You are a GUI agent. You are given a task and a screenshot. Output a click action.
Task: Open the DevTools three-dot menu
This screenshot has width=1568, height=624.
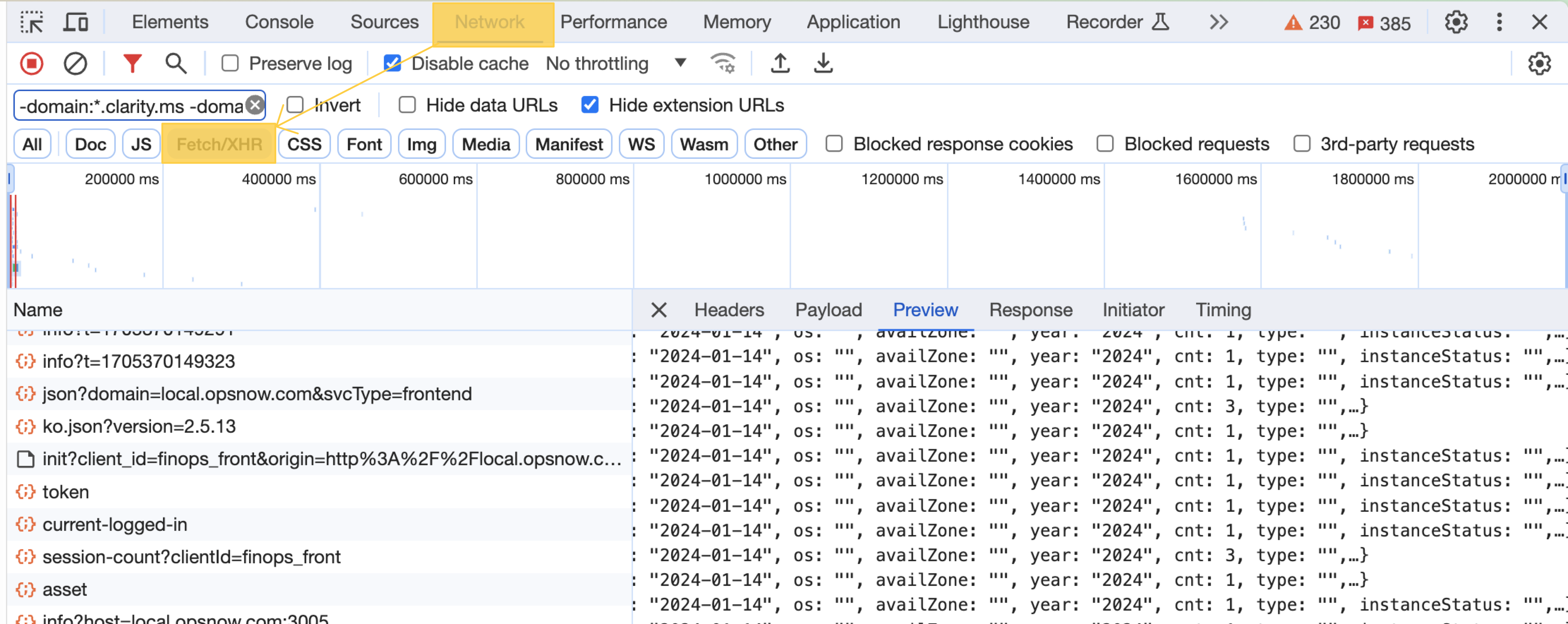click(x=1498, y=23)
